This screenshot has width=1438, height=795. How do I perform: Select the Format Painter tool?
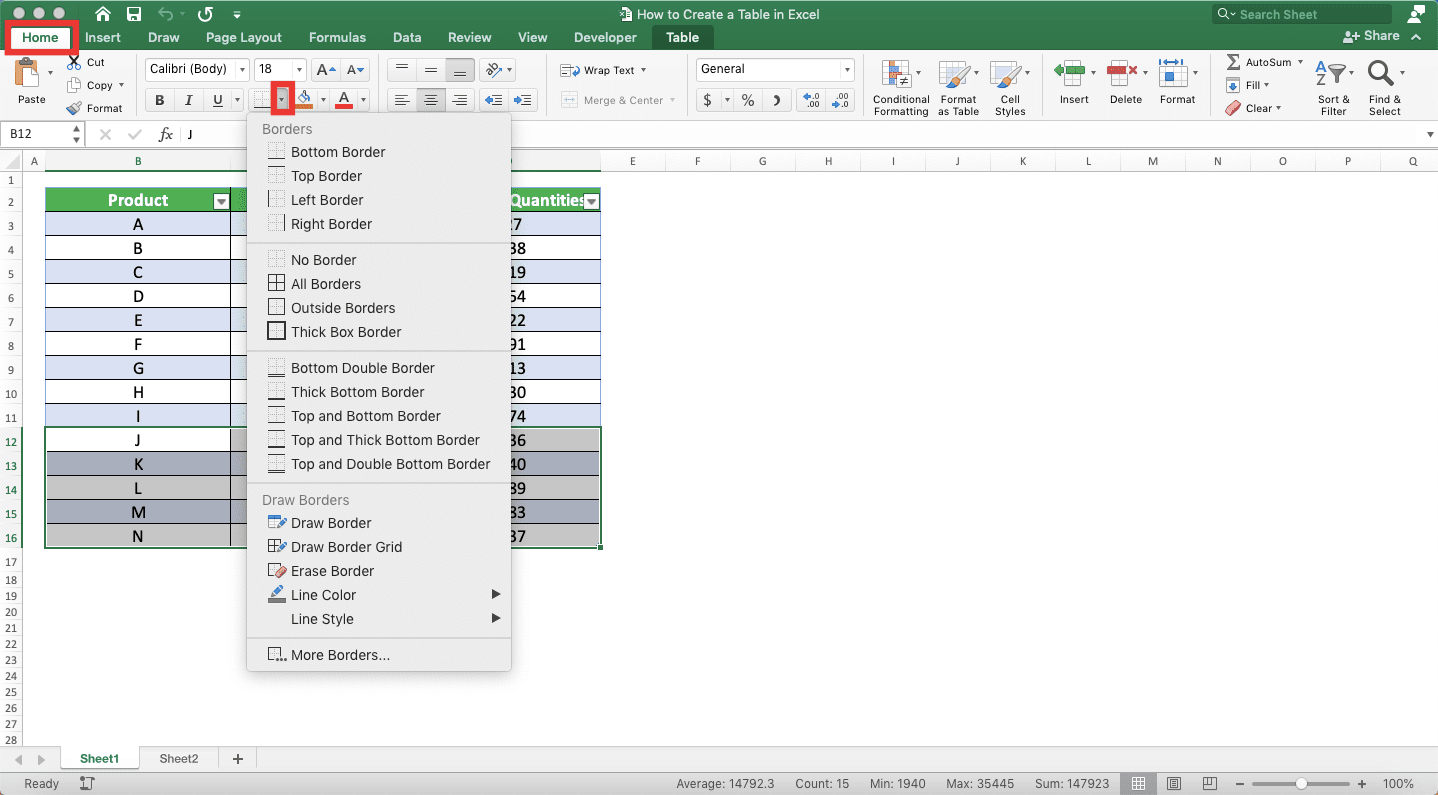coord(97,108)
